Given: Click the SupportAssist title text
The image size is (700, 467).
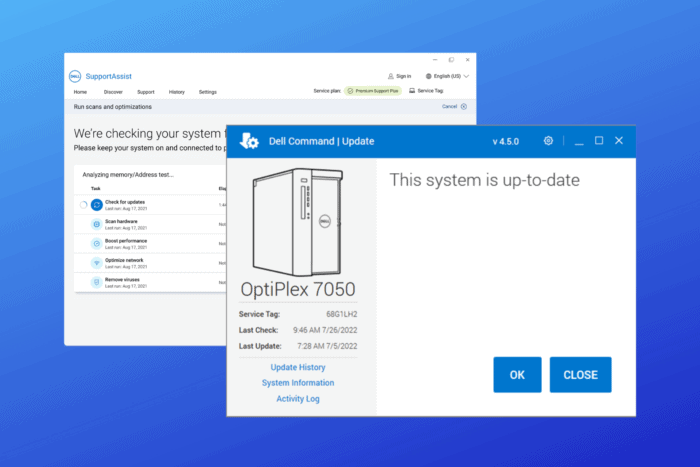Looking at the screenshot, I should pos(108,76).
